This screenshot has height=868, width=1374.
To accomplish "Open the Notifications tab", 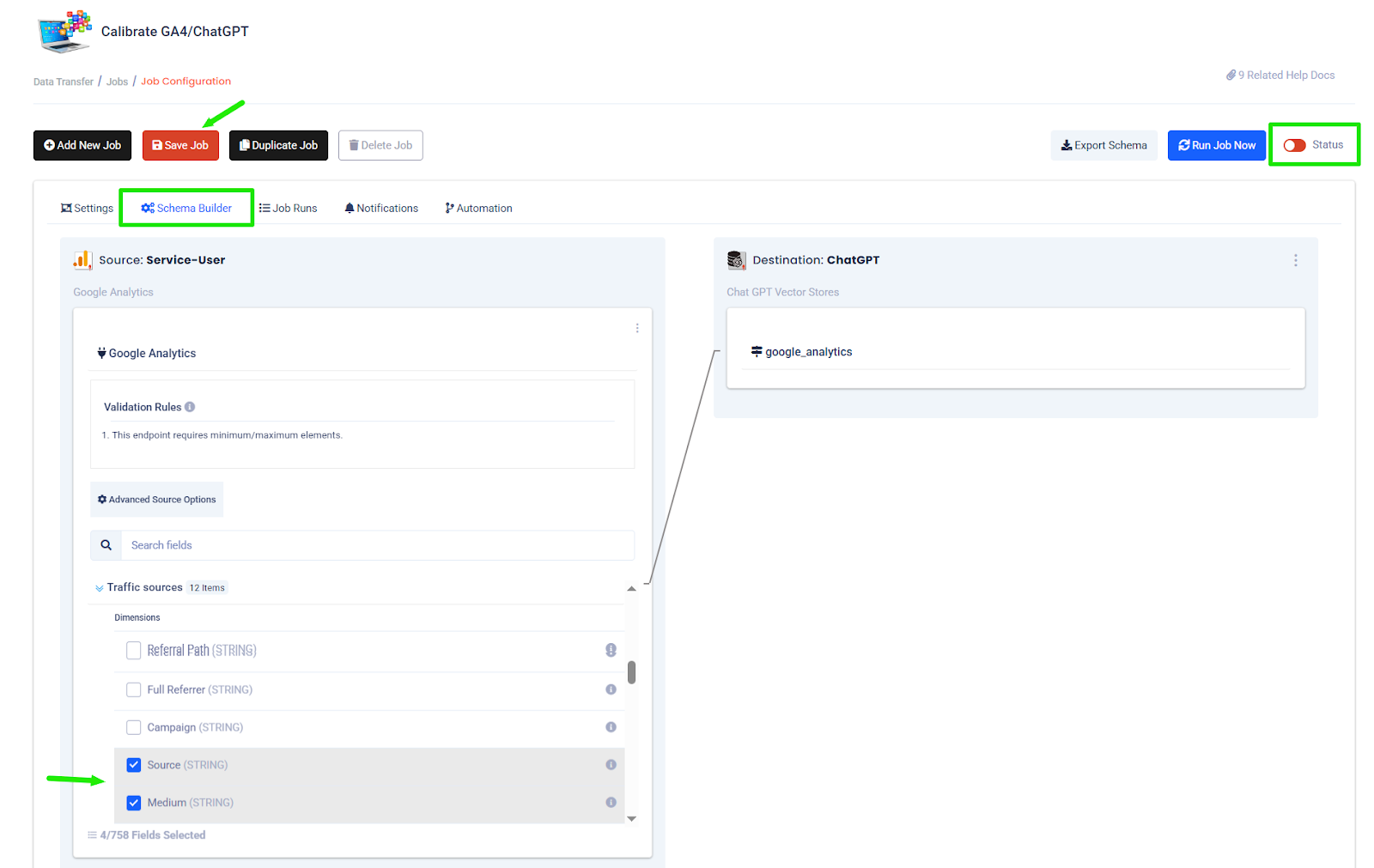I will (x=381, y=209).
